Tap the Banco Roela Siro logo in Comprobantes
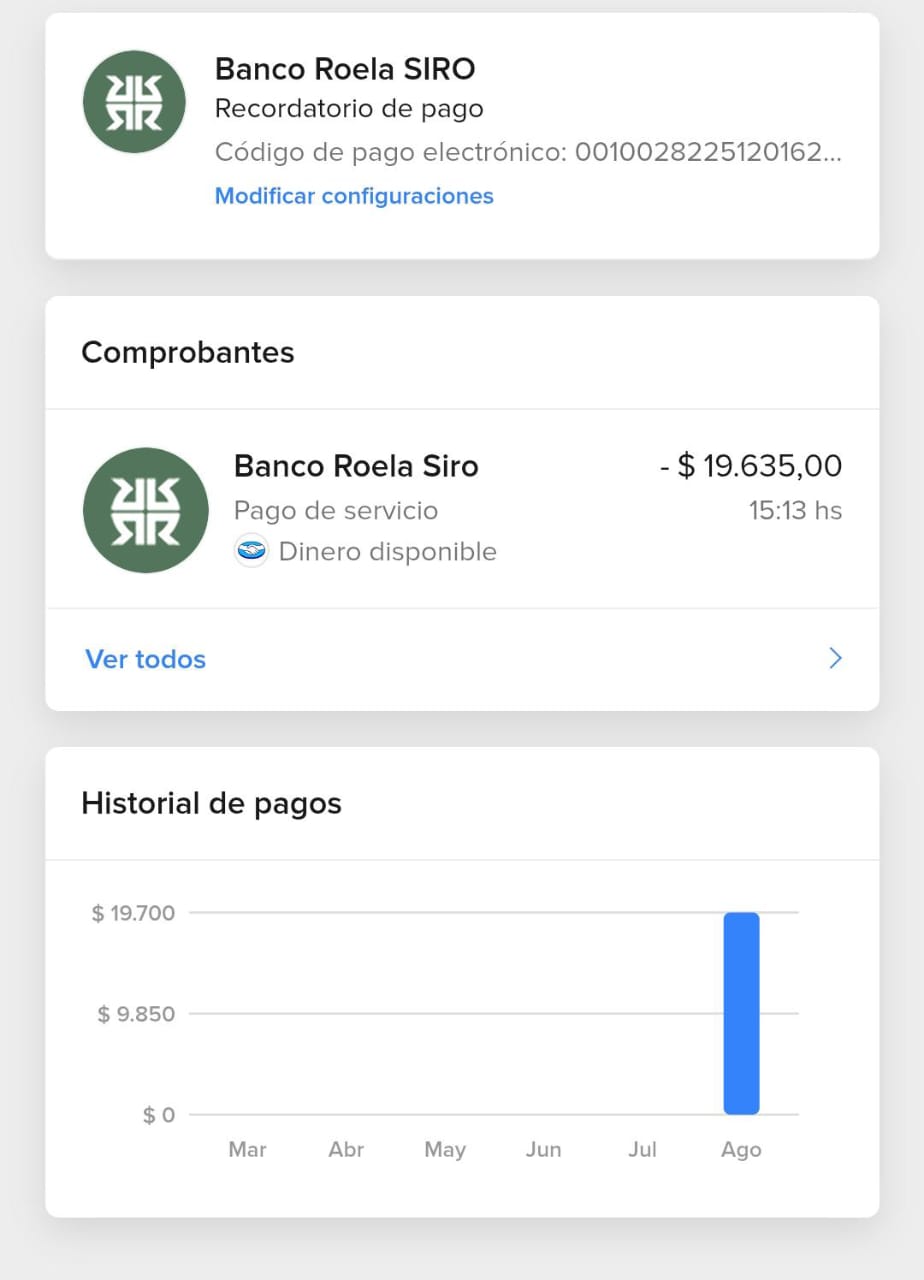 (x=145, y=510)
